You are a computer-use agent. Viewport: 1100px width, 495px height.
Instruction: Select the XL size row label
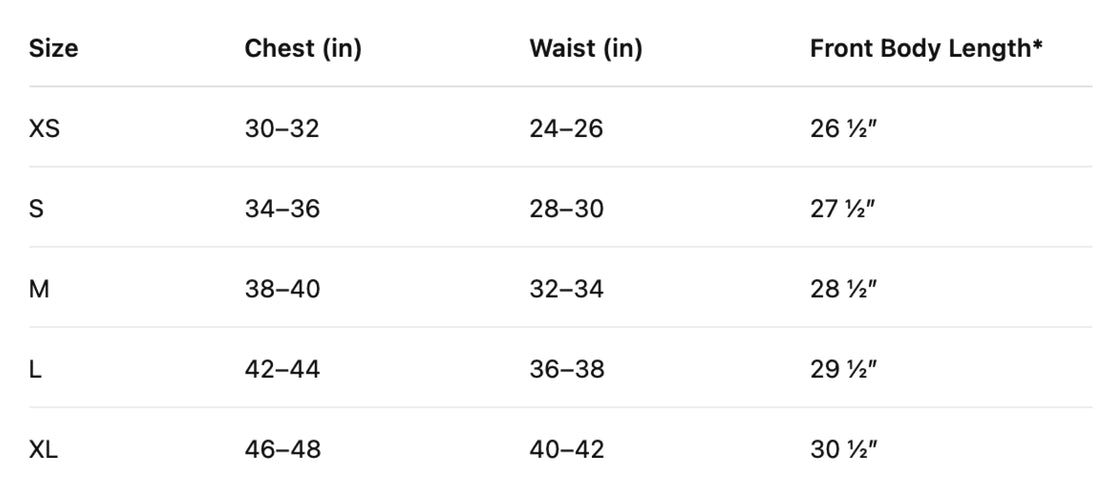[44, 450]
